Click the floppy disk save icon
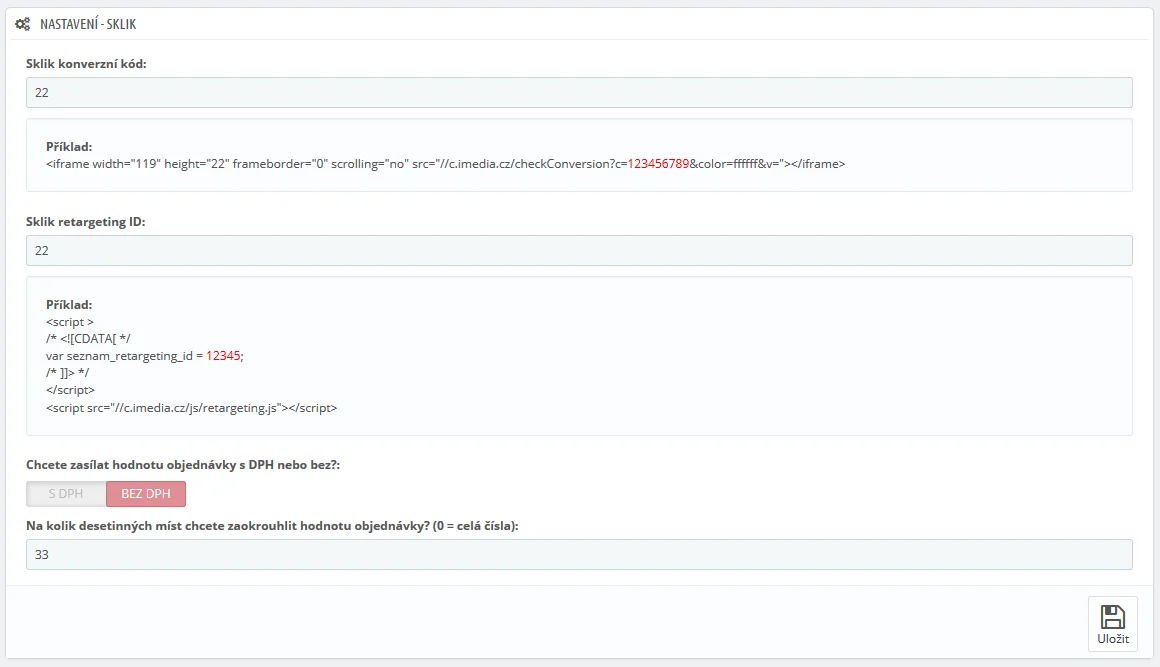The width and height of the screenshot is (1160, 667). 1112,615
